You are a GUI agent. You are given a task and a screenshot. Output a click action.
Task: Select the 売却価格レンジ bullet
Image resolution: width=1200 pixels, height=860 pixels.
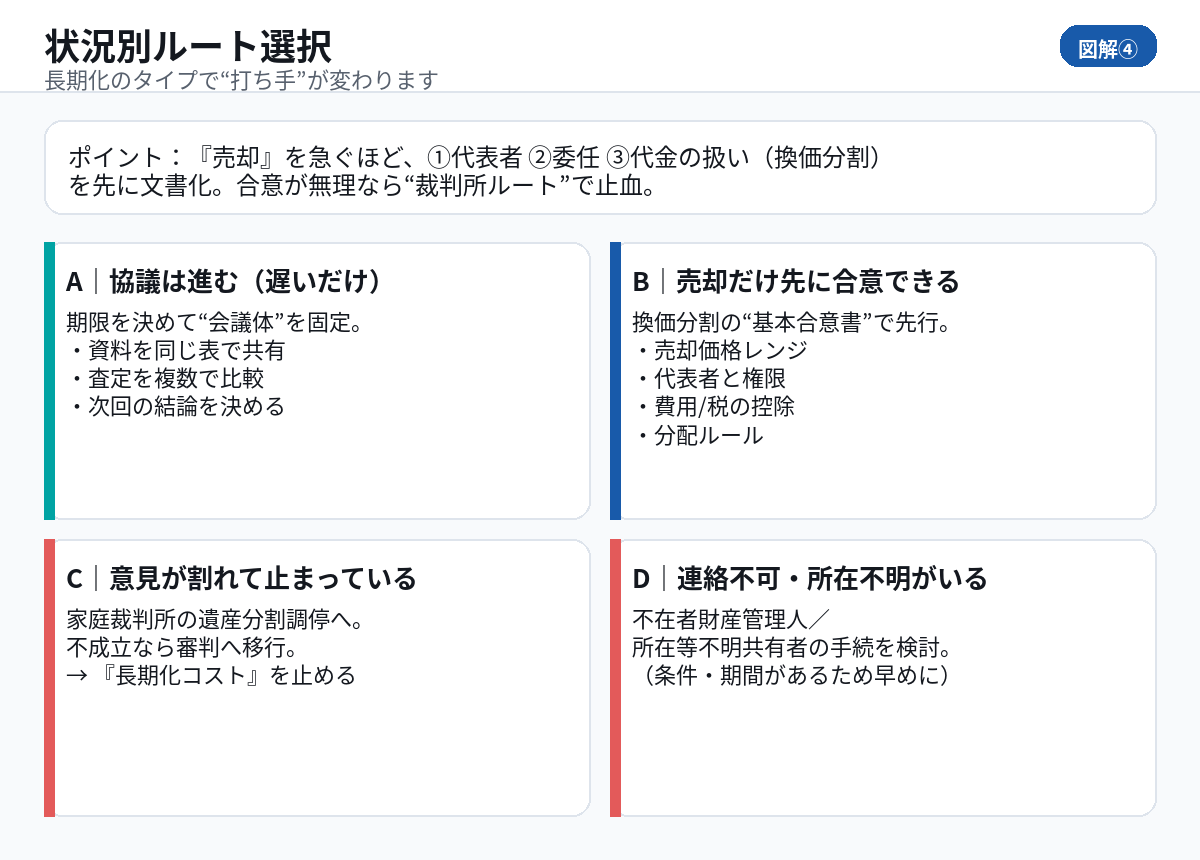[721, 351]
